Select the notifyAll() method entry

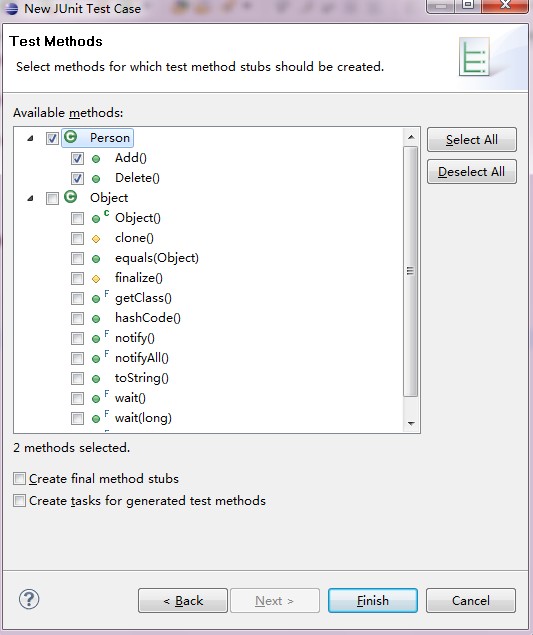142,358
